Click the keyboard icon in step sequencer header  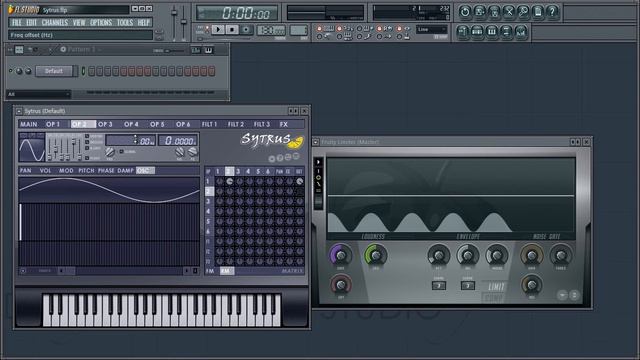click(209, 50)
